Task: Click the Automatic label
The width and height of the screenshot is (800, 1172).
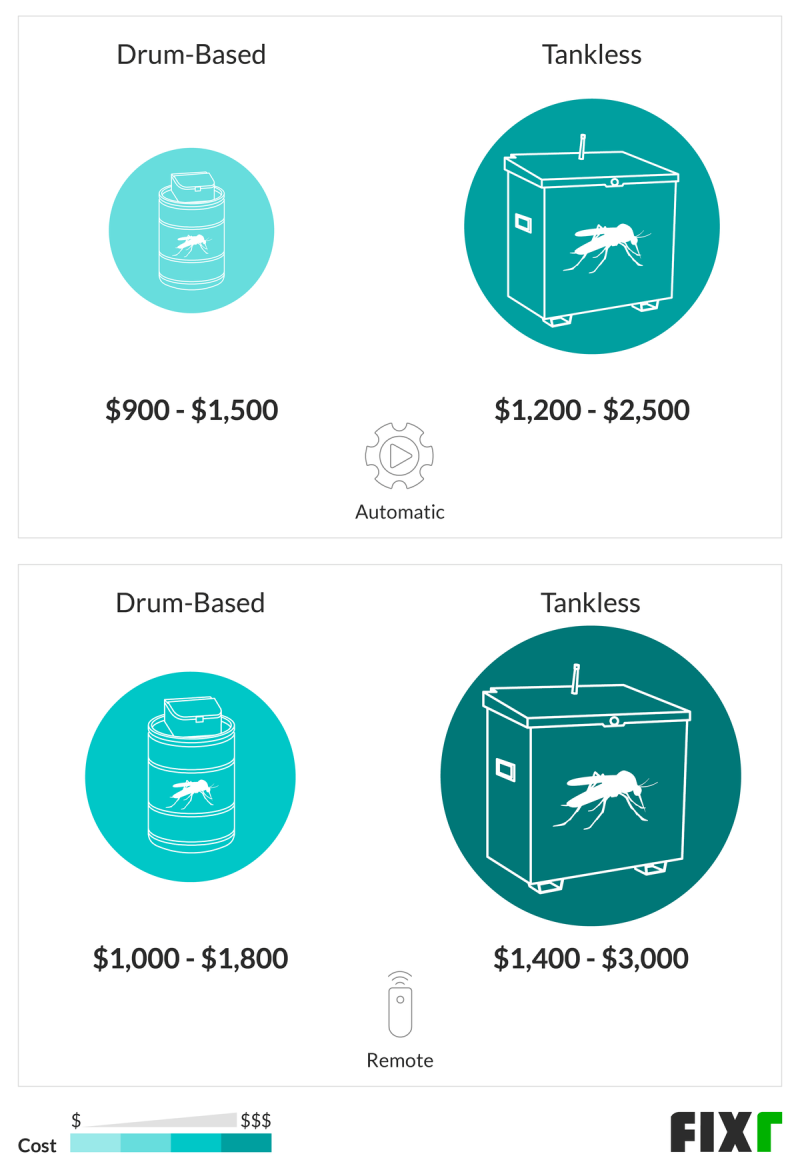Action: 400,512
